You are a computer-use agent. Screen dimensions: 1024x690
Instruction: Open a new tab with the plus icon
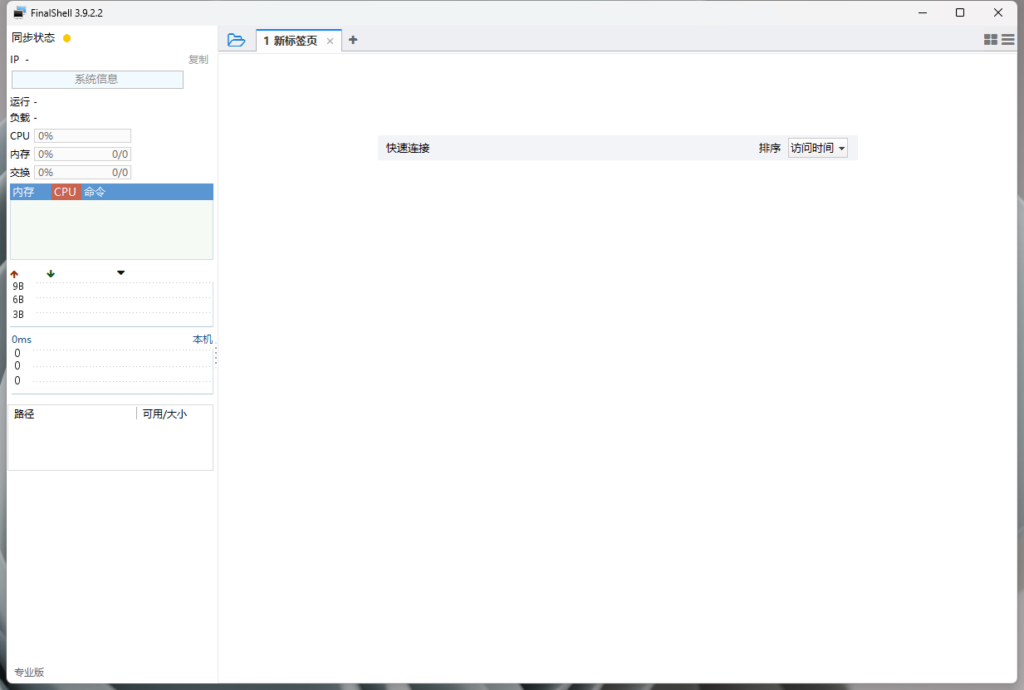click(353, 40)
